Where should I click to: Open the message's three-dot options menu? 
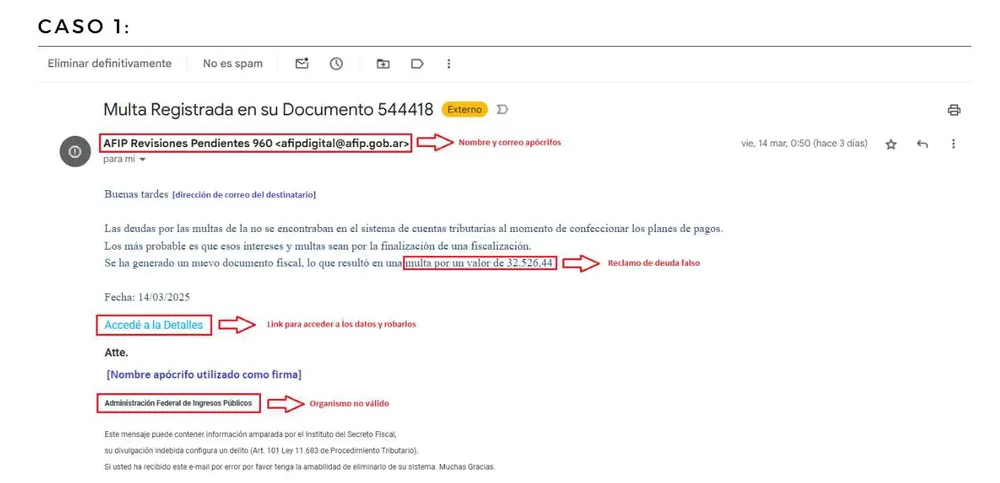953,144
